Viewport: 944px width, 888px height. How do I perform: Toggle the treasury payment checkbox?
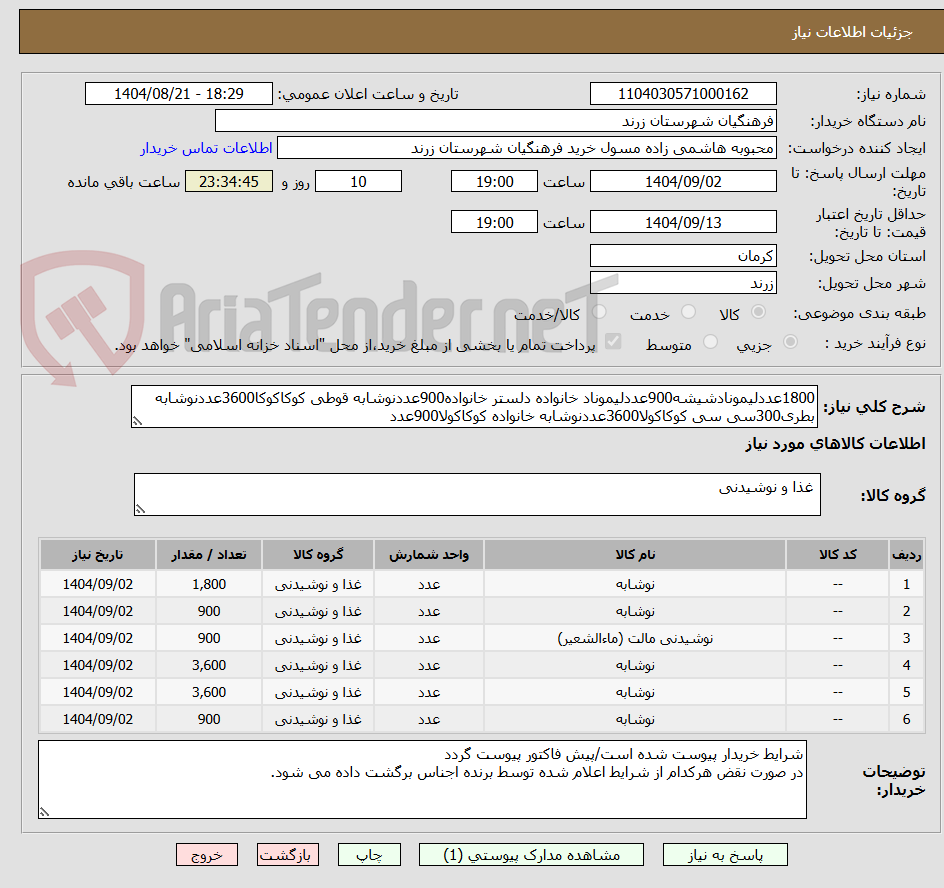[612, 340]
